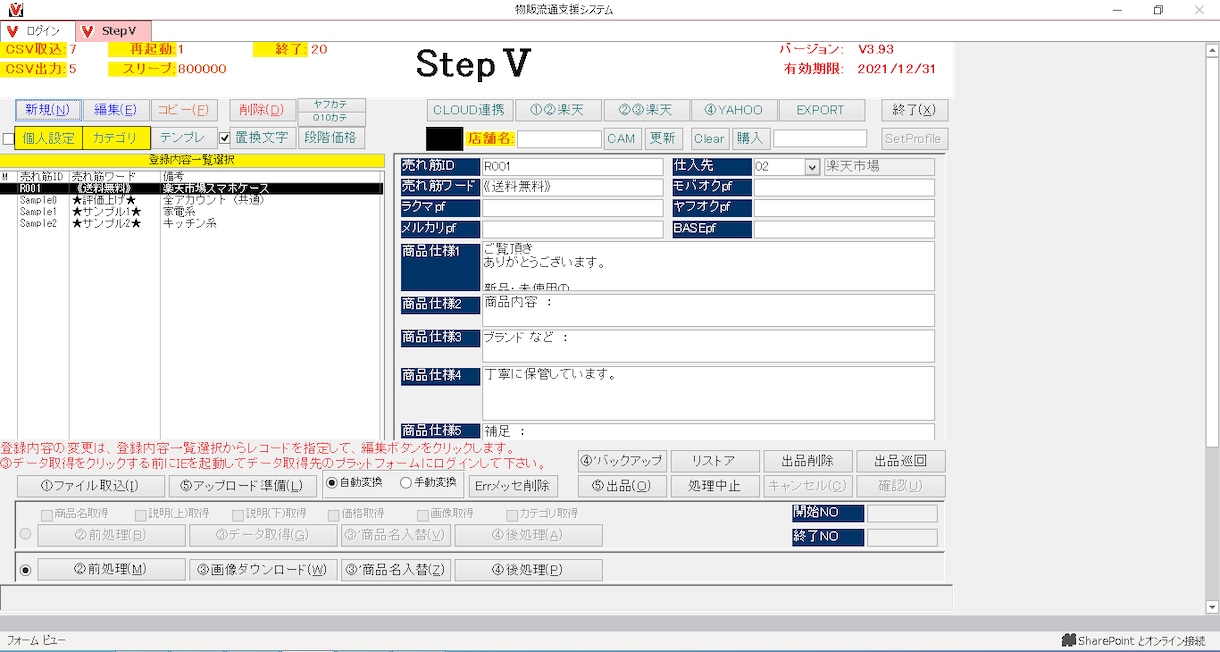Toggle the checkbox beside 個人設定
Image resolution: width=1220 pixels, height=652 pixels.
(9, 139)
